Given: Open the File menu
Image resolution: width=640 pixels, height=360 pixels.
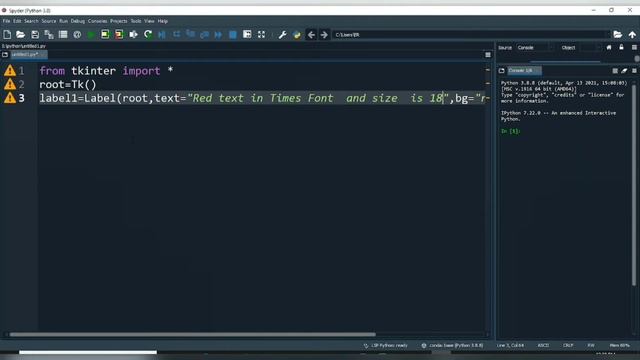Looking at the screenshot, I should pyautogui.click(x=6, y=21).
